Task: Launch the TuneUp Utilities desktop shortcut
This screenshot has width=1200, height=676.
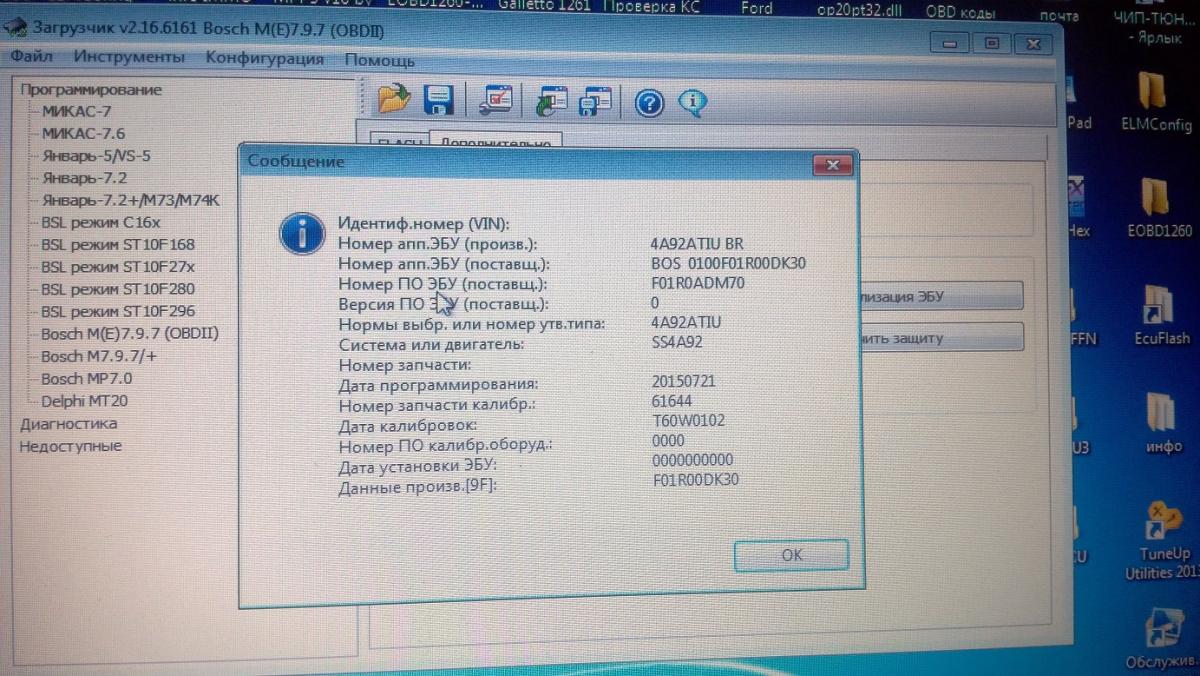Action: [x=1160, y=540]
